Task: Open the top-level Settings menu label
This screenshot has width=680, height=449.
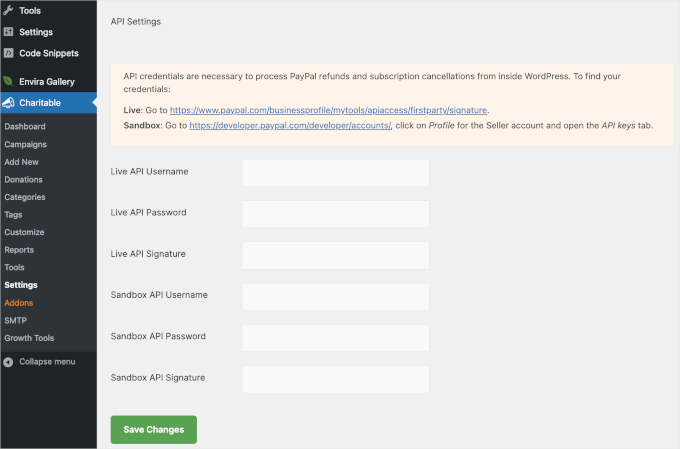Action: coord(36,32)
